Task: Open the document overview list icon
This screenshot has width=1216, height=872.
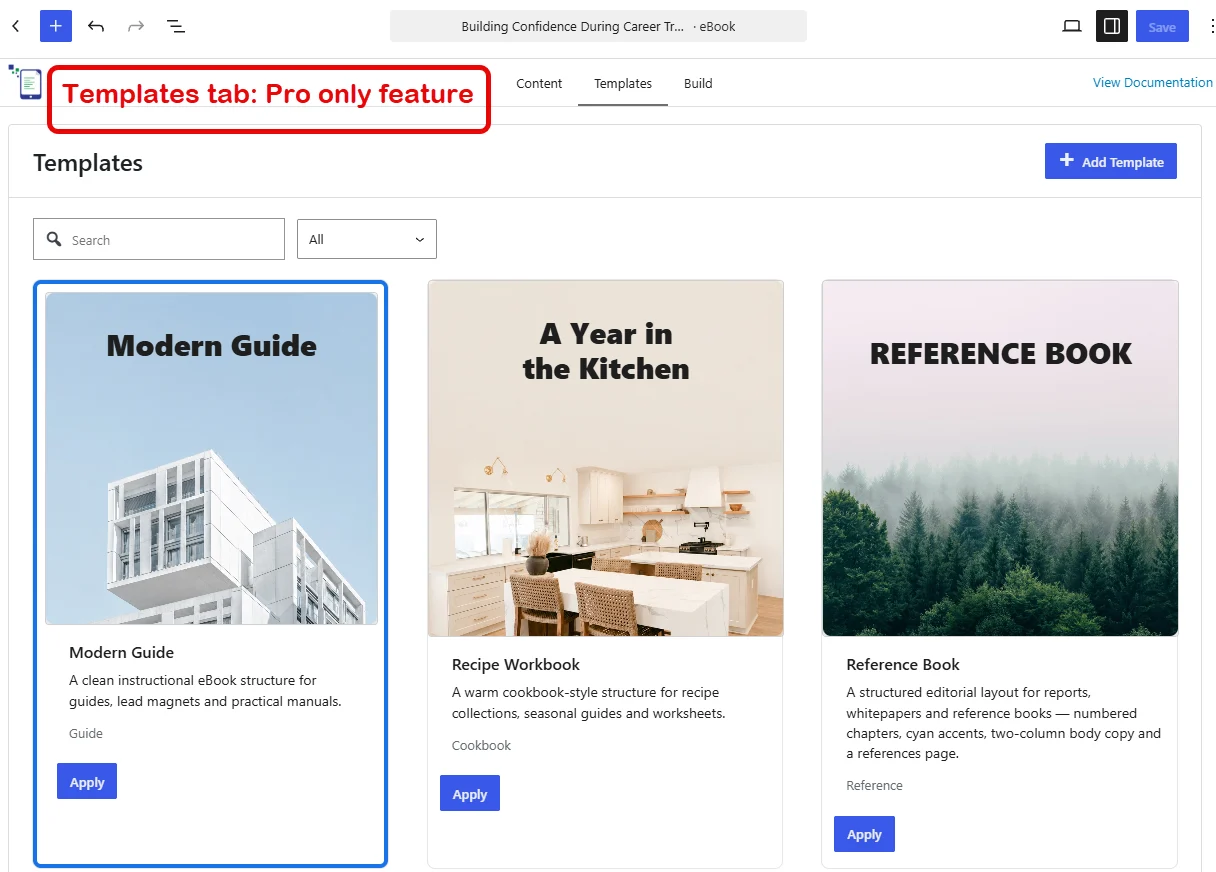Action: 176,26
